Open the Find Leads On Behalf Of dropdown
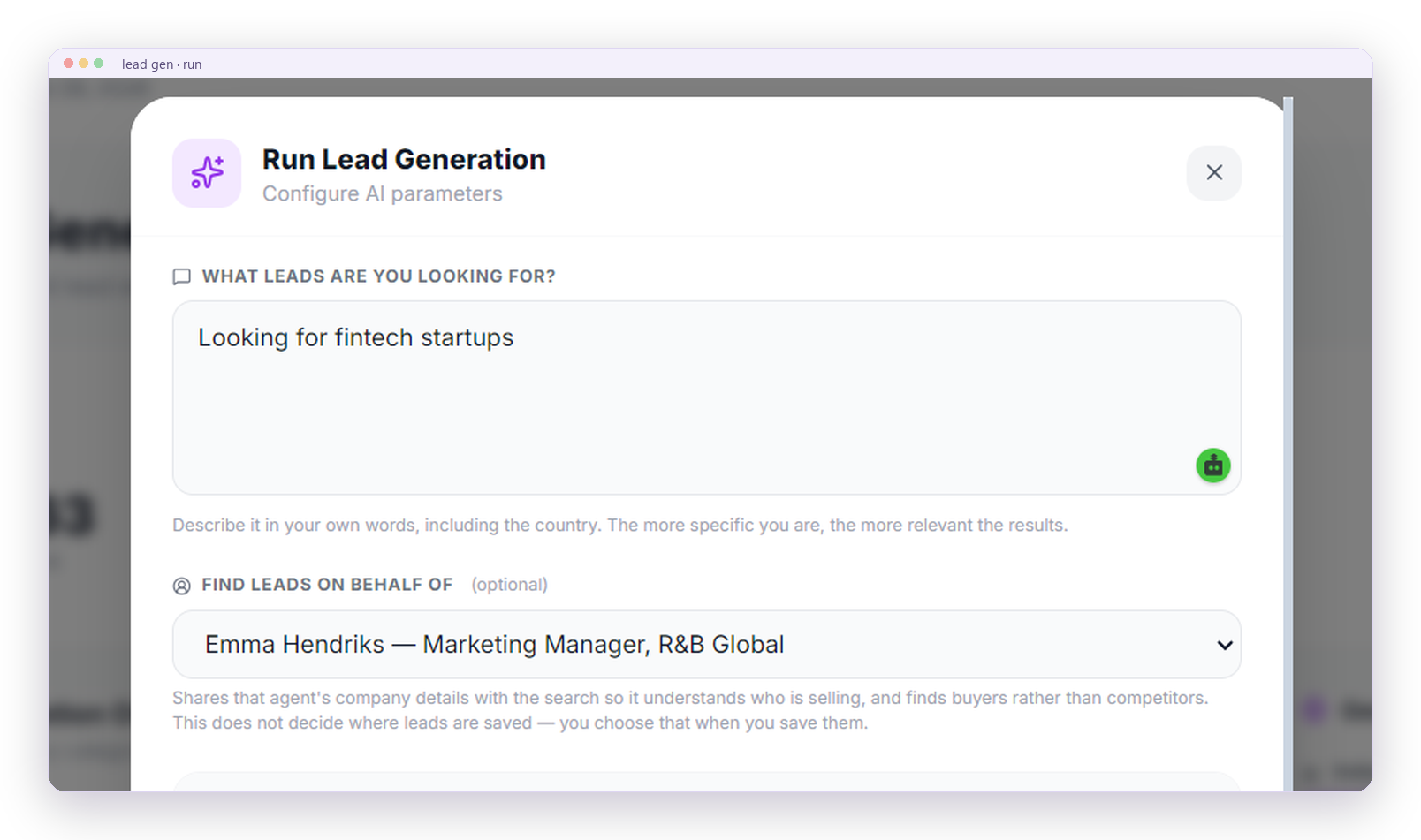 point(706,644)
